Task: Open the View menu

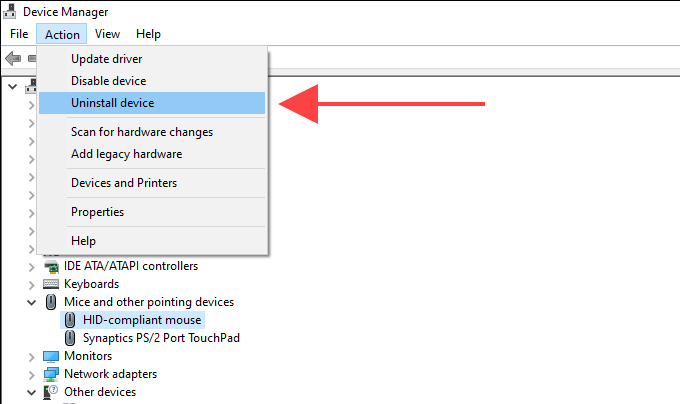Action: tap(107, 34)
